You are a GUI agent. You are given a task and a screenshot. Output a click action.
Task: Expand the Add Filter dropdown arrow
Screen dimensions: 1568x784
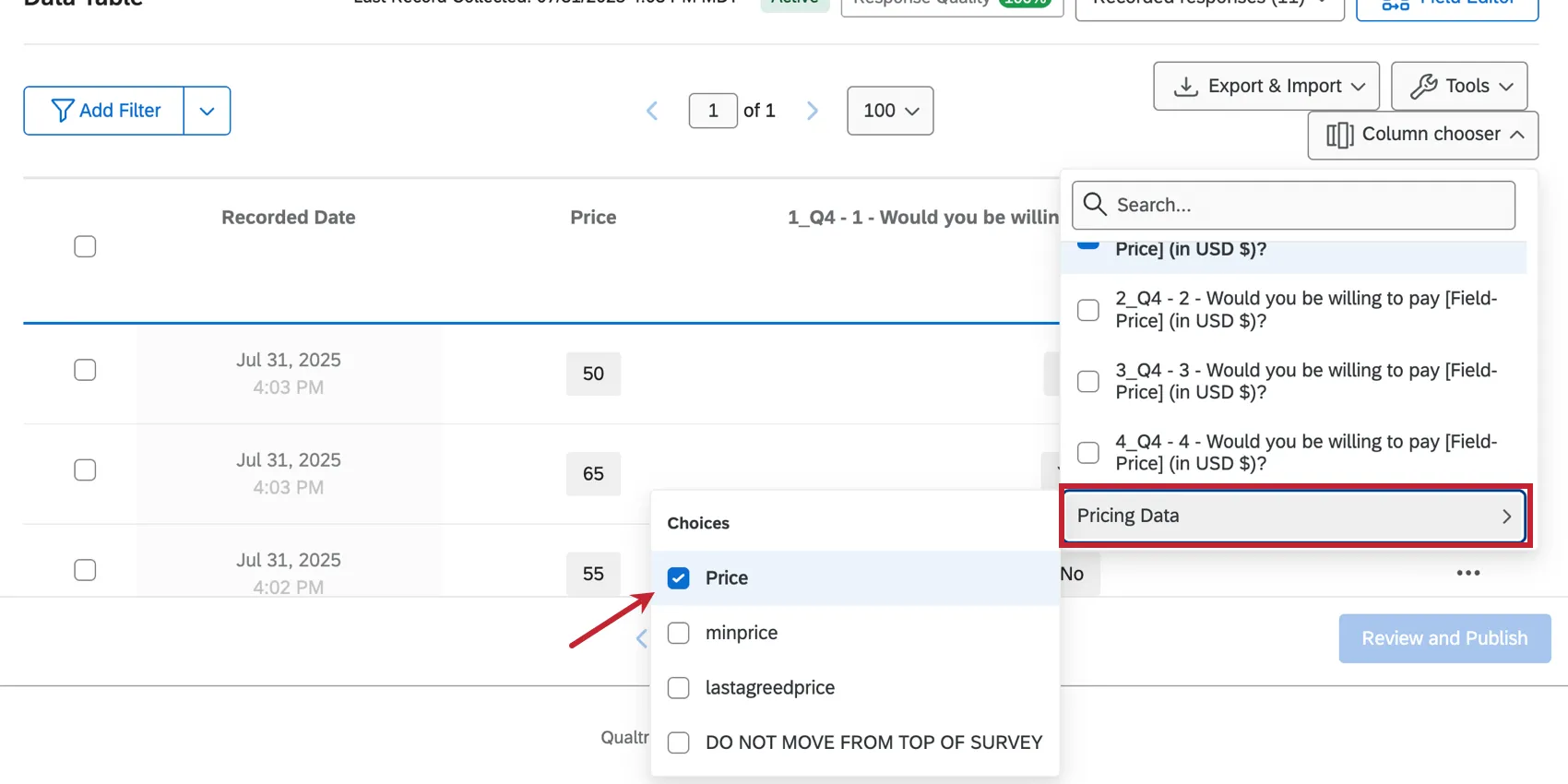pyautogui.click(x=207, y=111)
